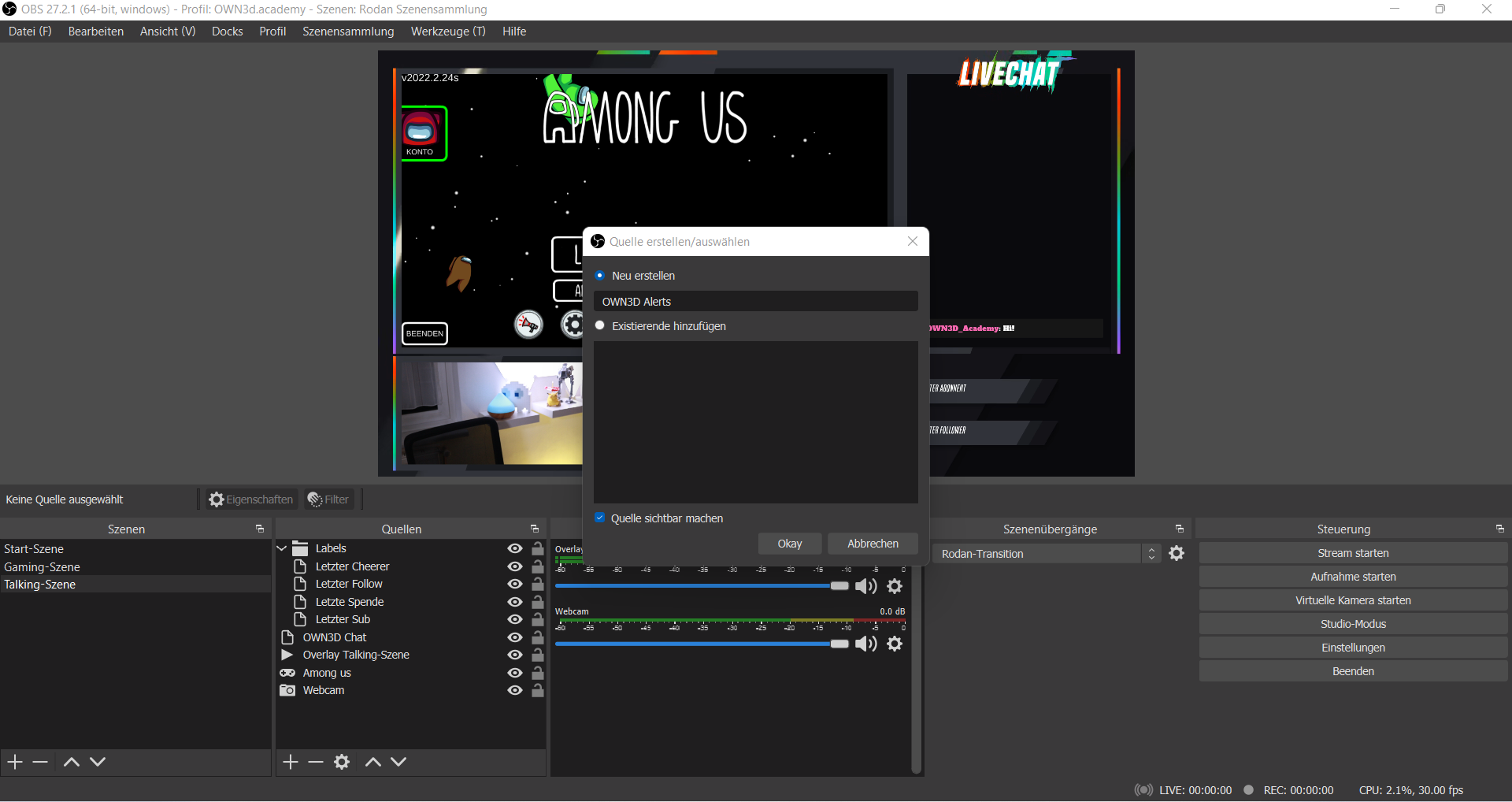Mute the Webcam audio speaker icon
This screenshot has height=802, width=1512.
865,644
